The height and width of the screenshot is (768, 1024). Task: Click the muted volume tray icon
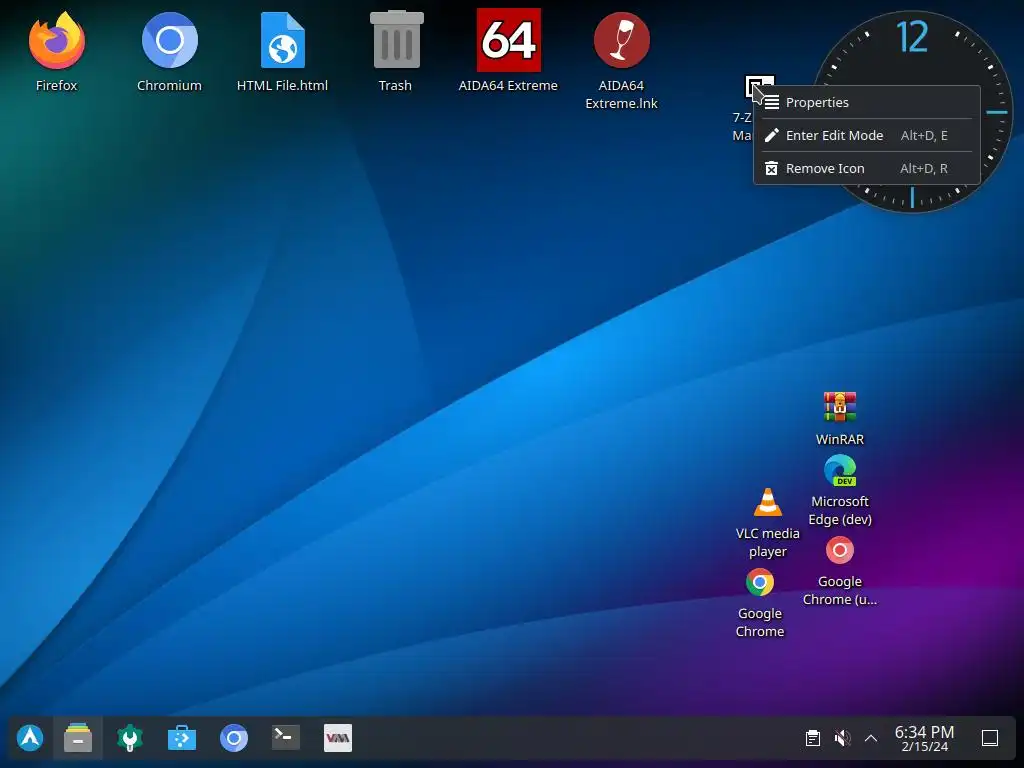tap(842, 738)
